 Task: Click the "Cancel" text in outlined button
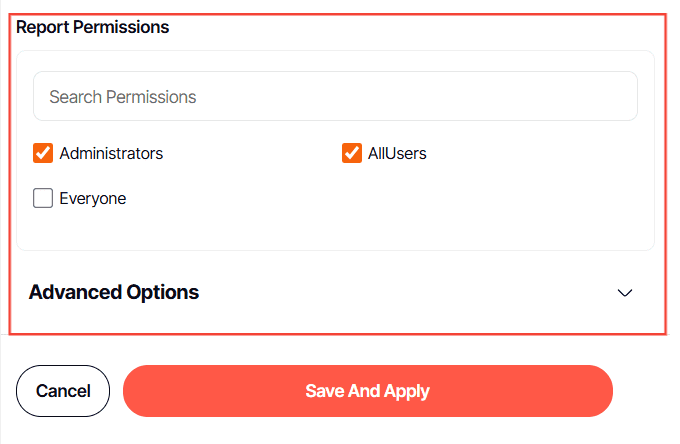click(63, 391)
